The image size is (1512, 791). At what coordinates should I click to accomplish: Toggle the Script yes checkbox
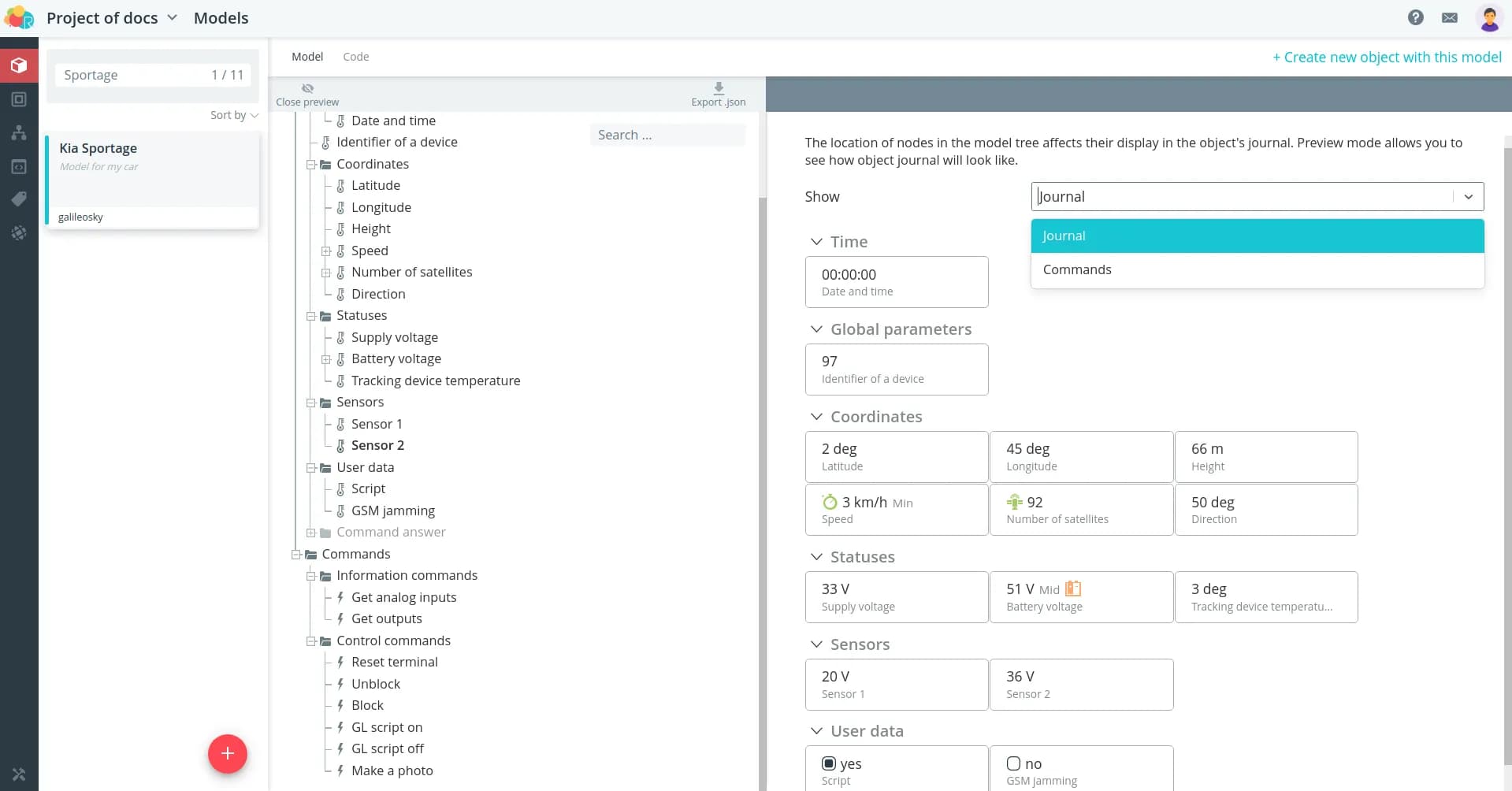coord(829,763)
